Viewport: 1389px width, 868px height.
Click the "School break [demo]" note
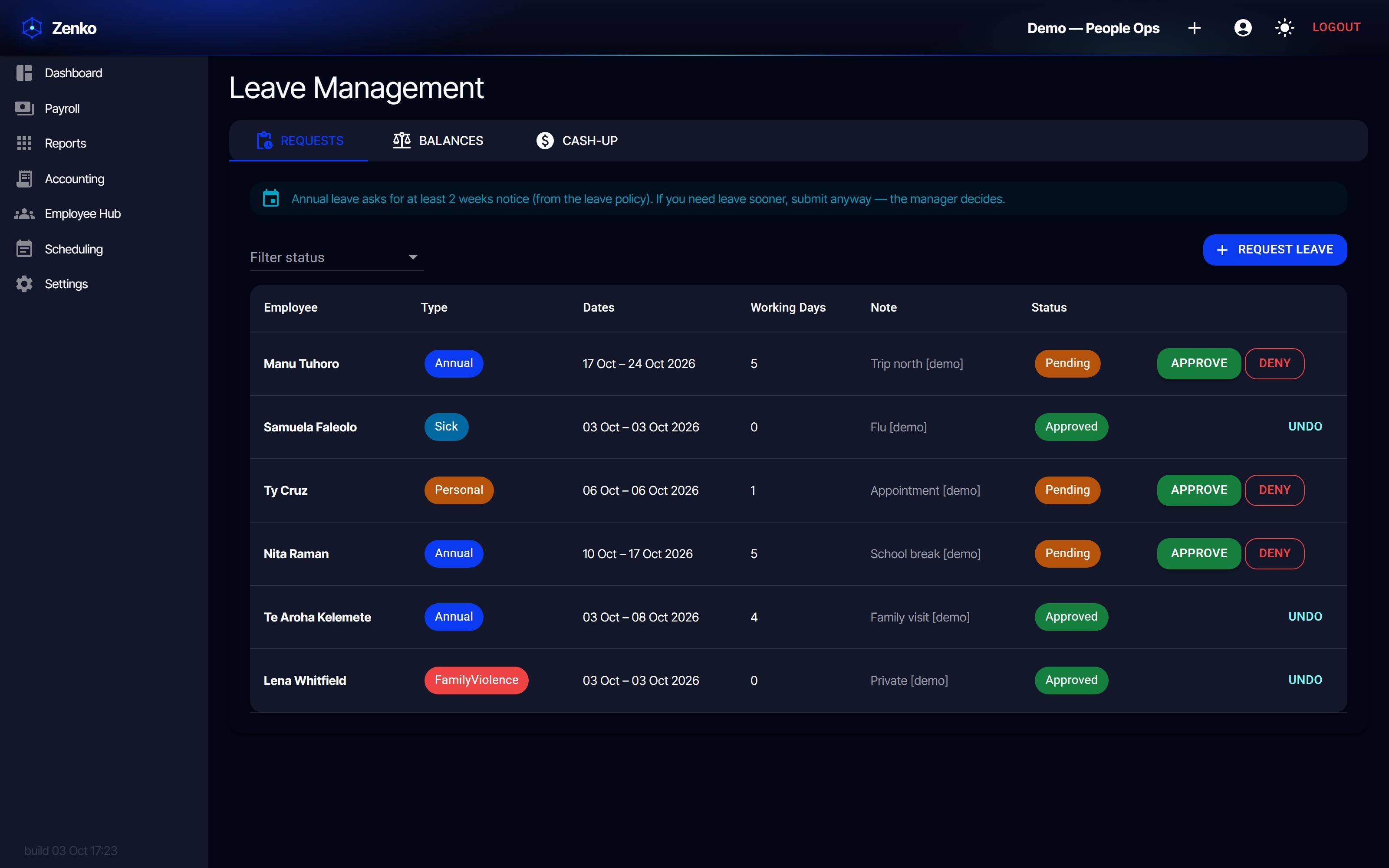[x=925, y=554]
